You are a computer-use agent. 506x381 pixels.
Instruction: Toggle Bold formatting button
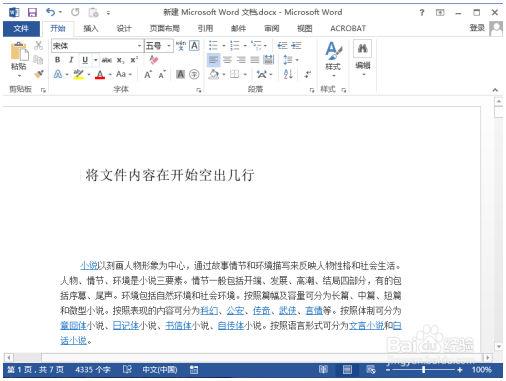[57, 60]
